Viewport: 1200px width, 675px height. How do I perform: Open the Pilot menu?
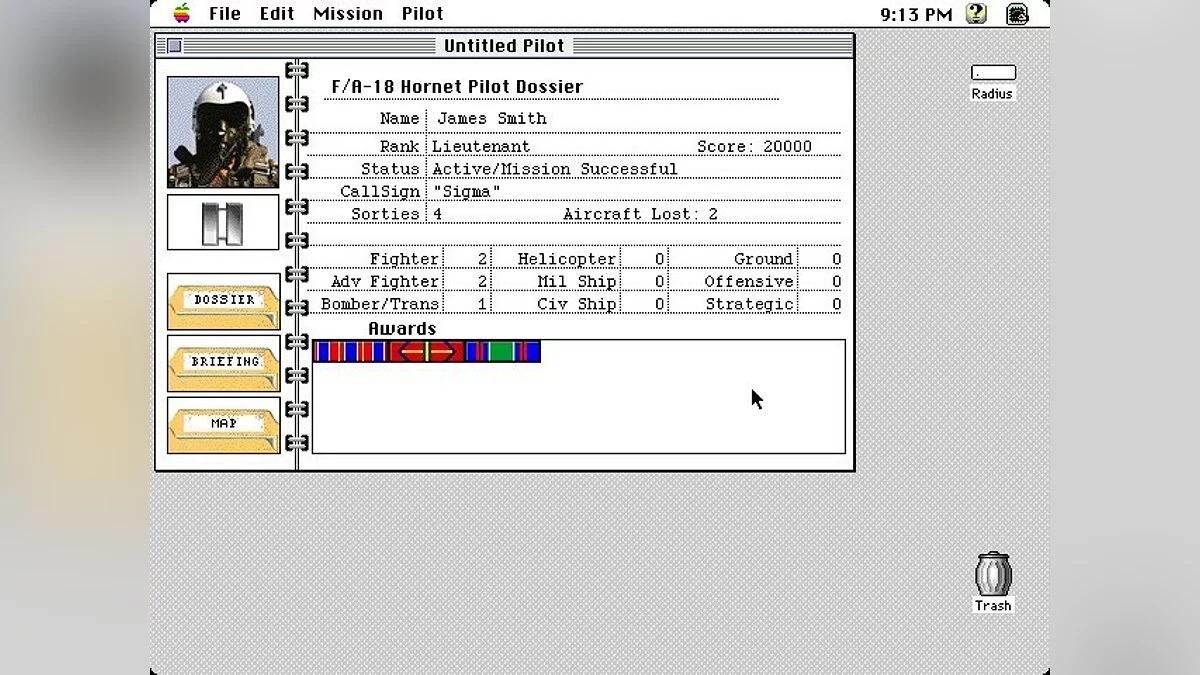tap(423, 14)
